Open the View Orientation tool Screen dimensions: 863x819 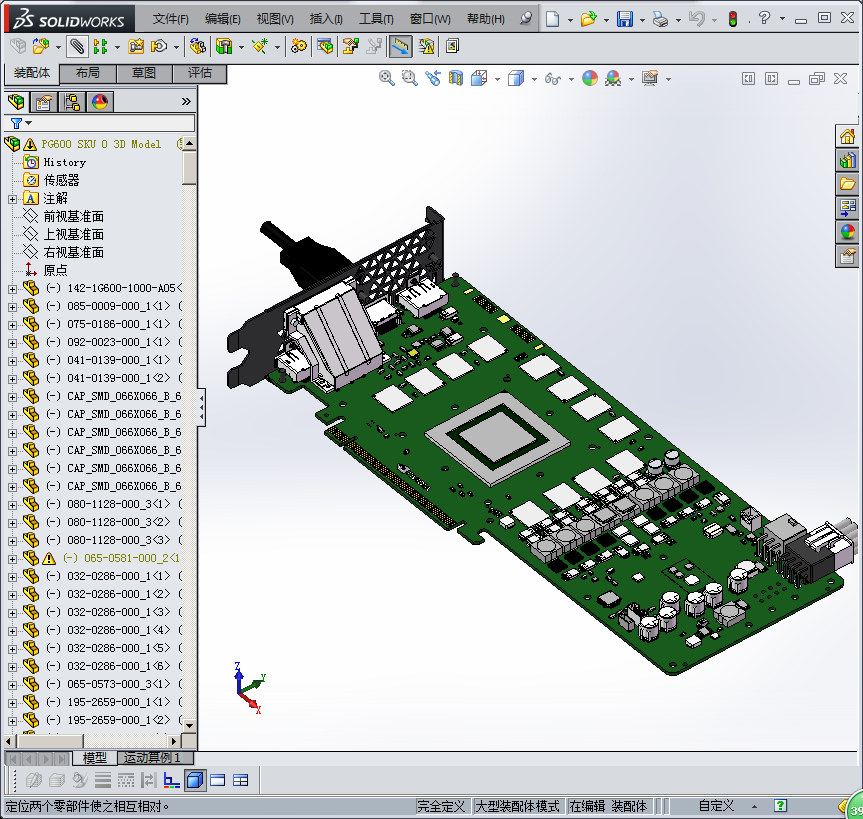[x=479, y=78]
